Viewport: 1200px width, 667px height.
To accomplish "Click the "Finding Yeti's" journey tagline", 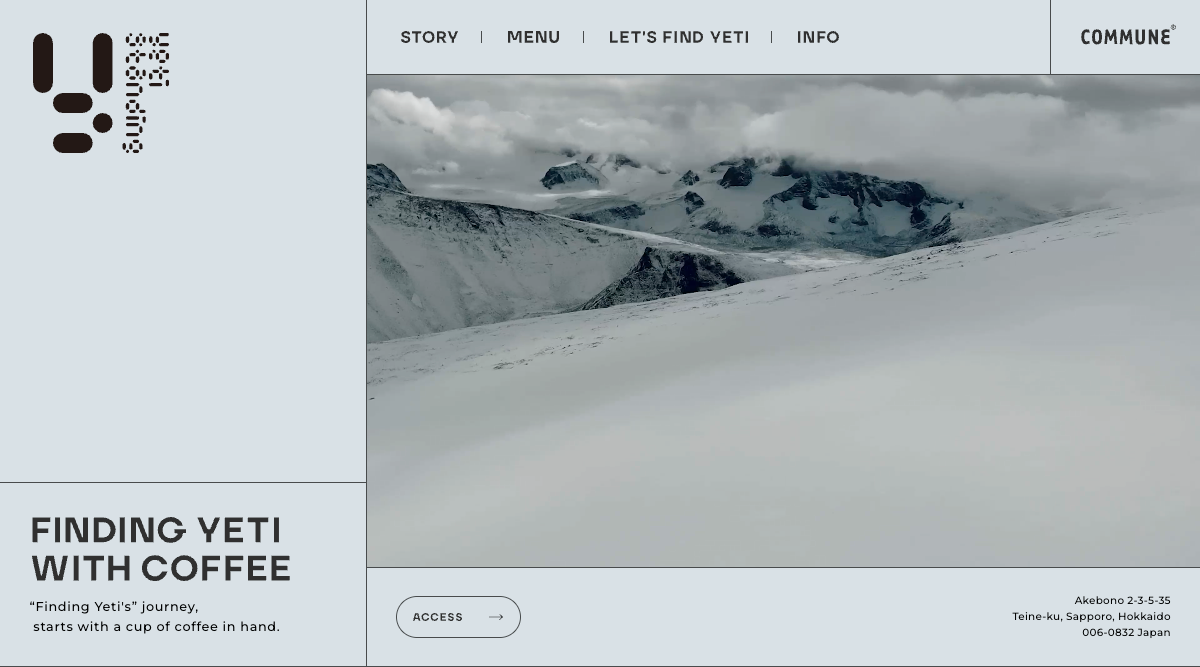I will (x=155, y=616).
